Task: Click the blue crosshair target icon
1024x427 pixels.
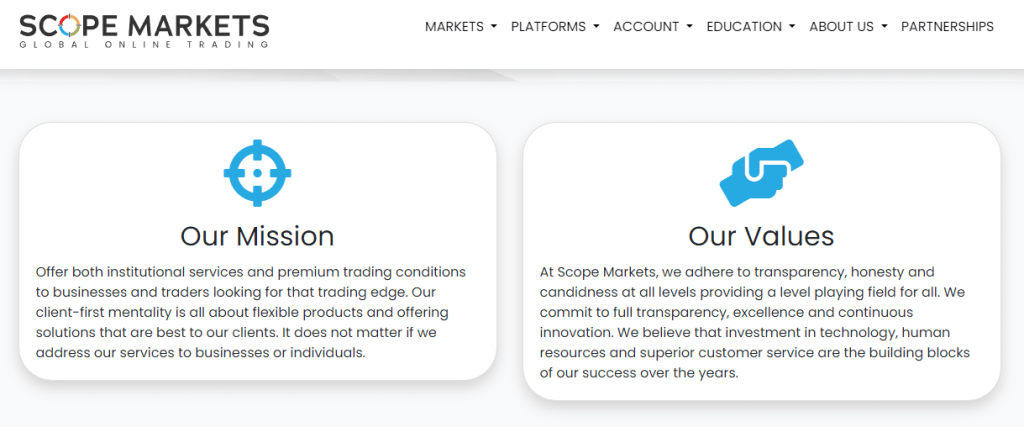Action: (x=257, y=173)
